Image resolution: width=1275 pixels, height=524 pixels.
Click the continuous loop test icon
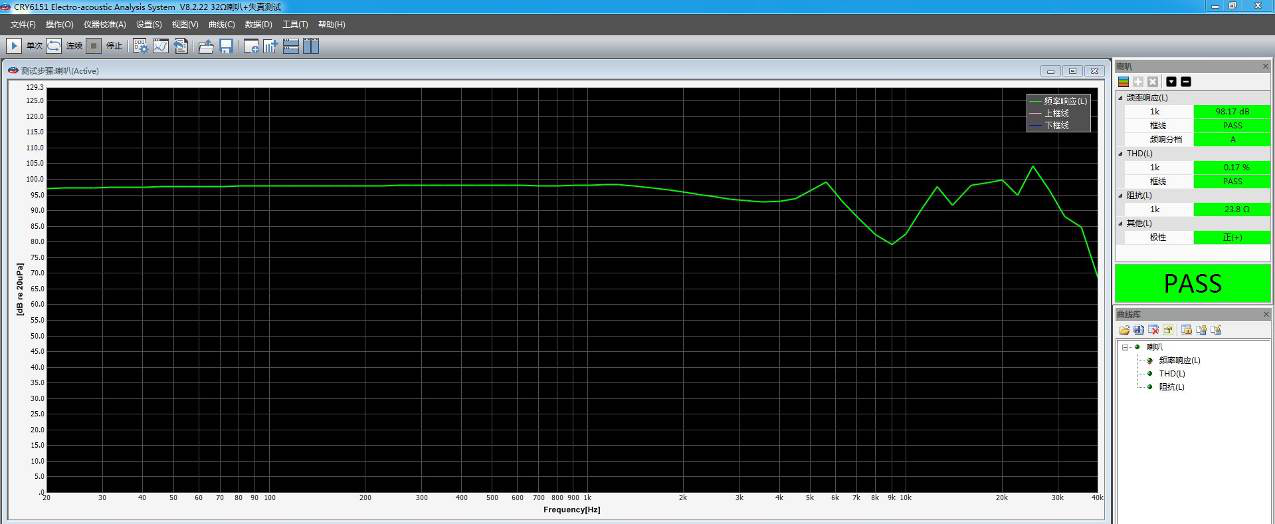54,46
